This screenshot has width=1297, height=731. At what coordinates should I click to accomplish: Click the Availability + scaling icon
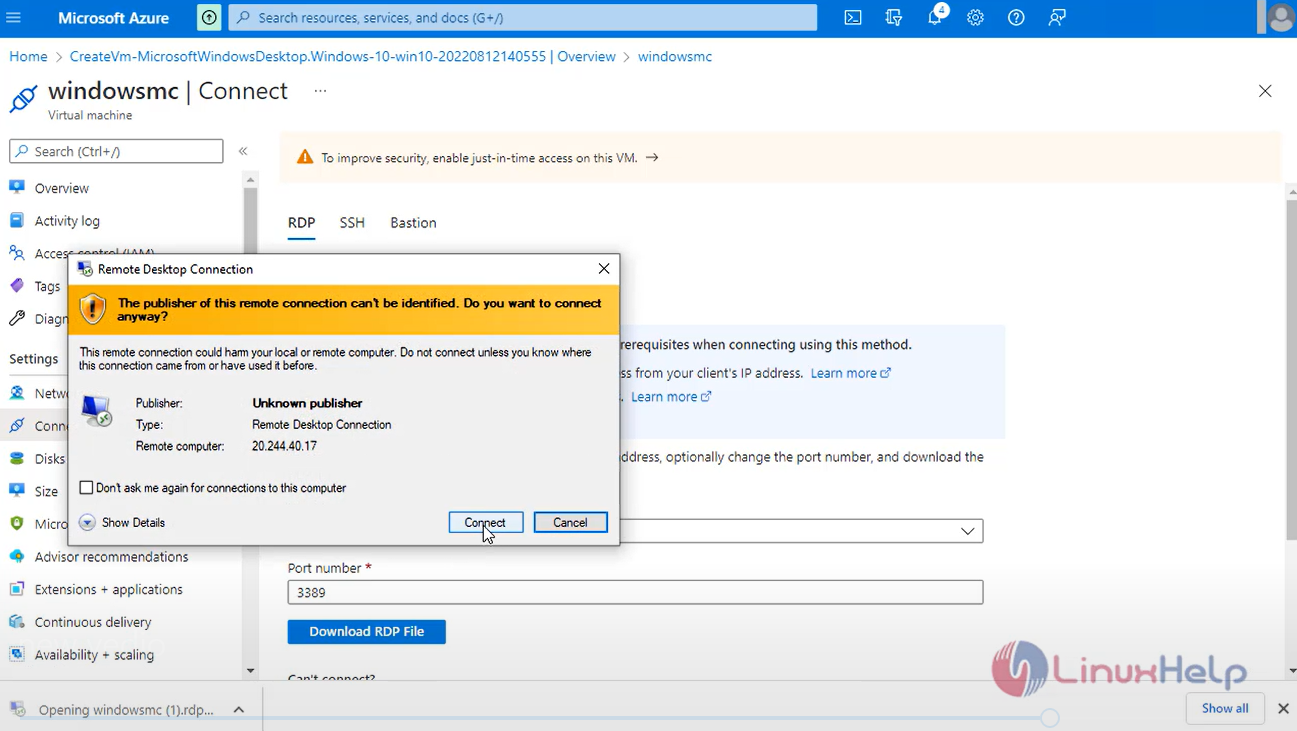[17, 654]
